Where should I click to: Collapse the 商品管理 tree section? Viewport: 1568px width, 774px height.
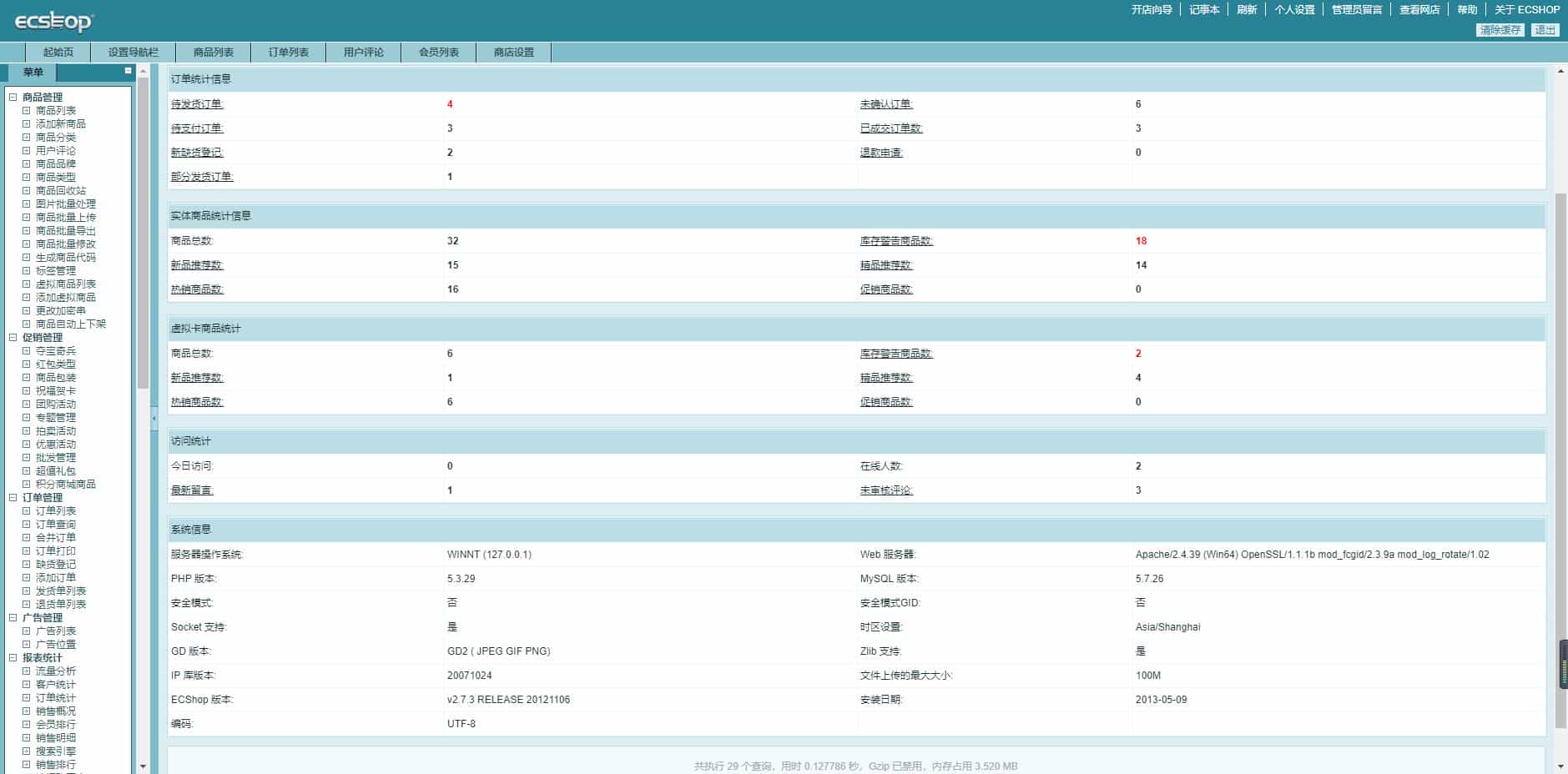click(13, 97)
